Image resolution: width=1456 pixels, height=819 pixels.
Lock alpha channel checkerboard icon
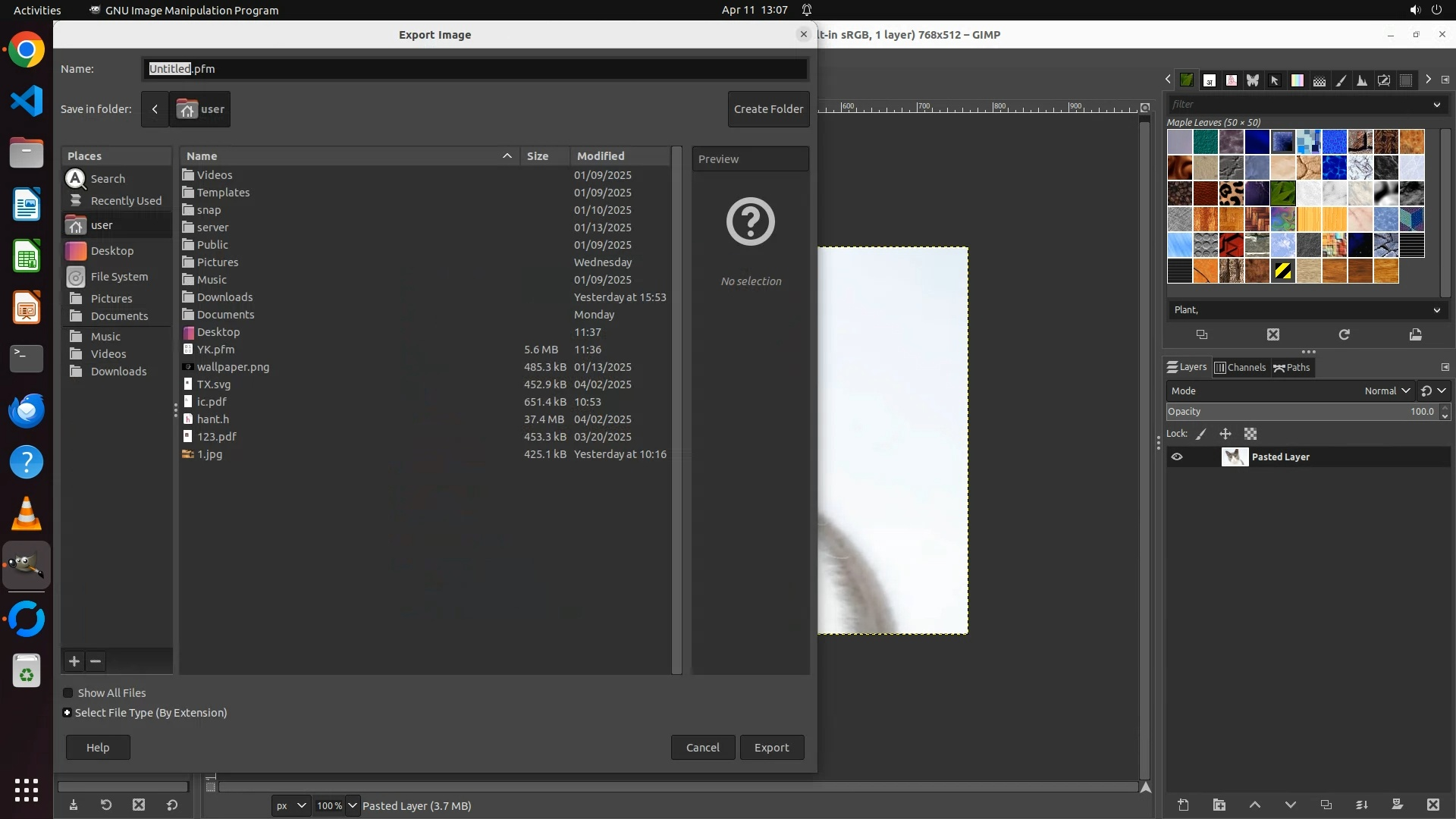click(1250, 434)
